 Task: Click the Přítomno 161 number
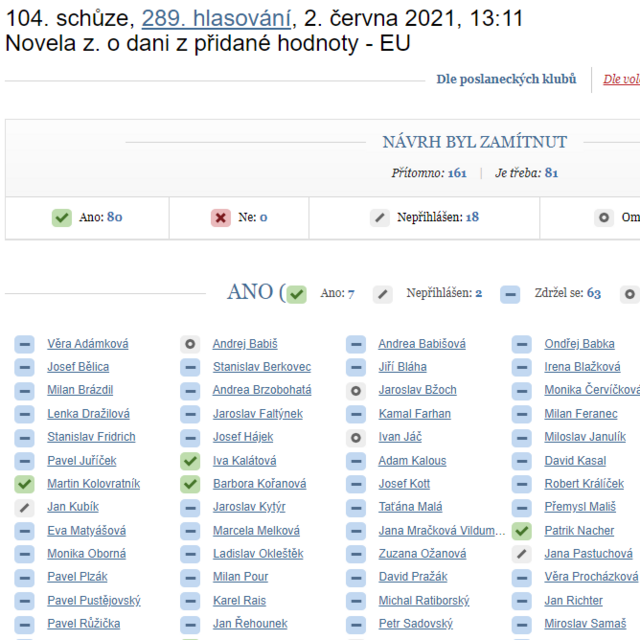coord(457,173)
